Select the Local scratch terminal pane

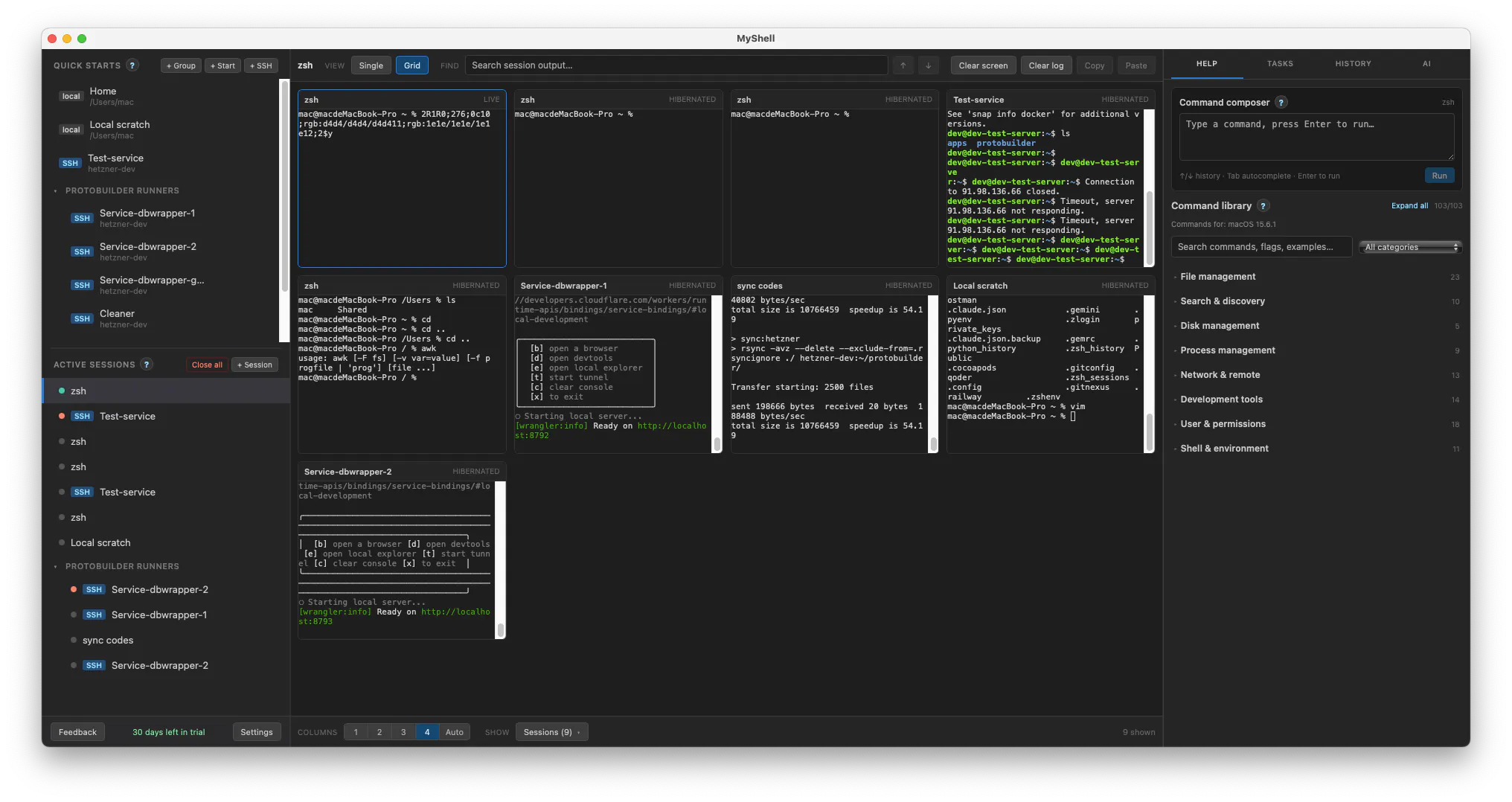pos(1051,365)
